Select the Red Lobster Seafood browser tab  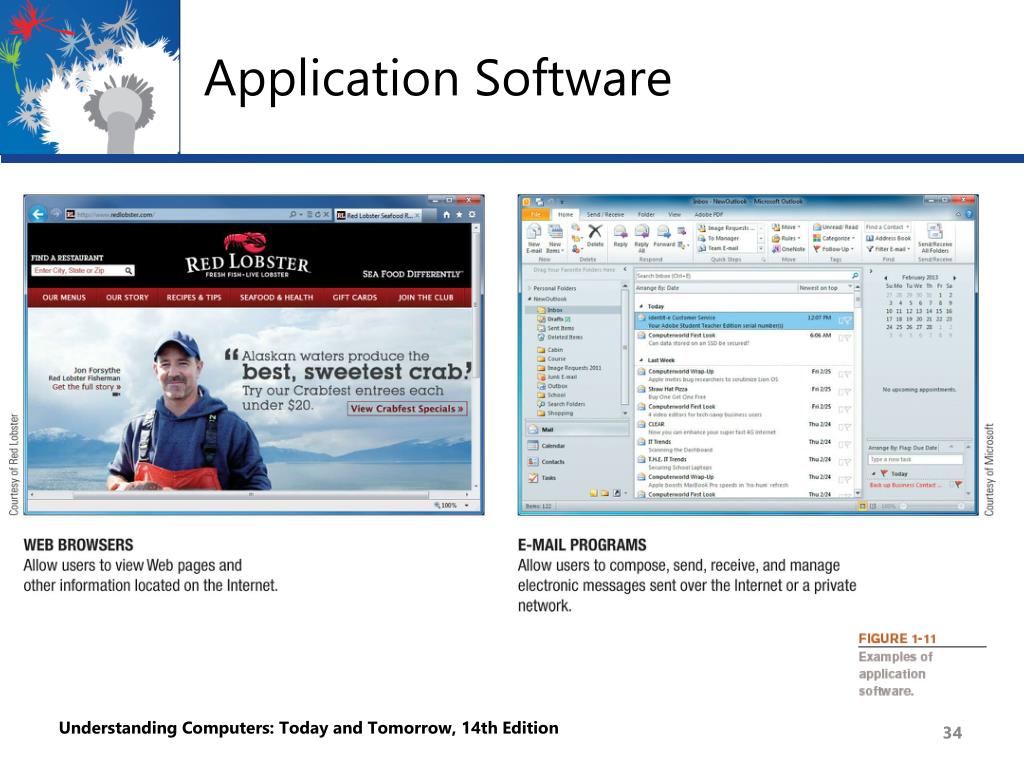377,215
